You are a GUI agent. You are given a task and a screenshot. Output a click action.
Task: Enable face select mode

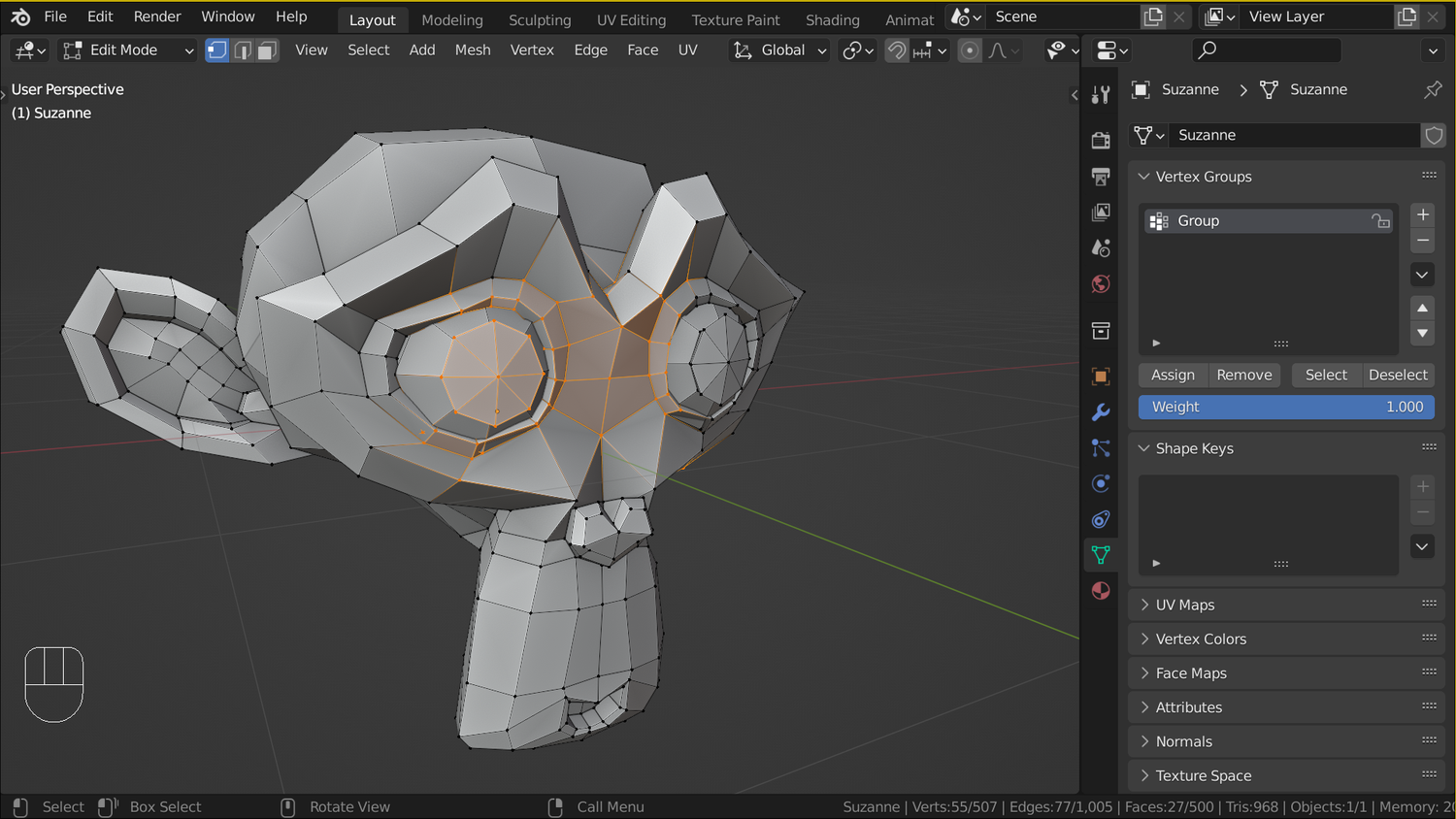pyautogui.click(x=267, y=49)
